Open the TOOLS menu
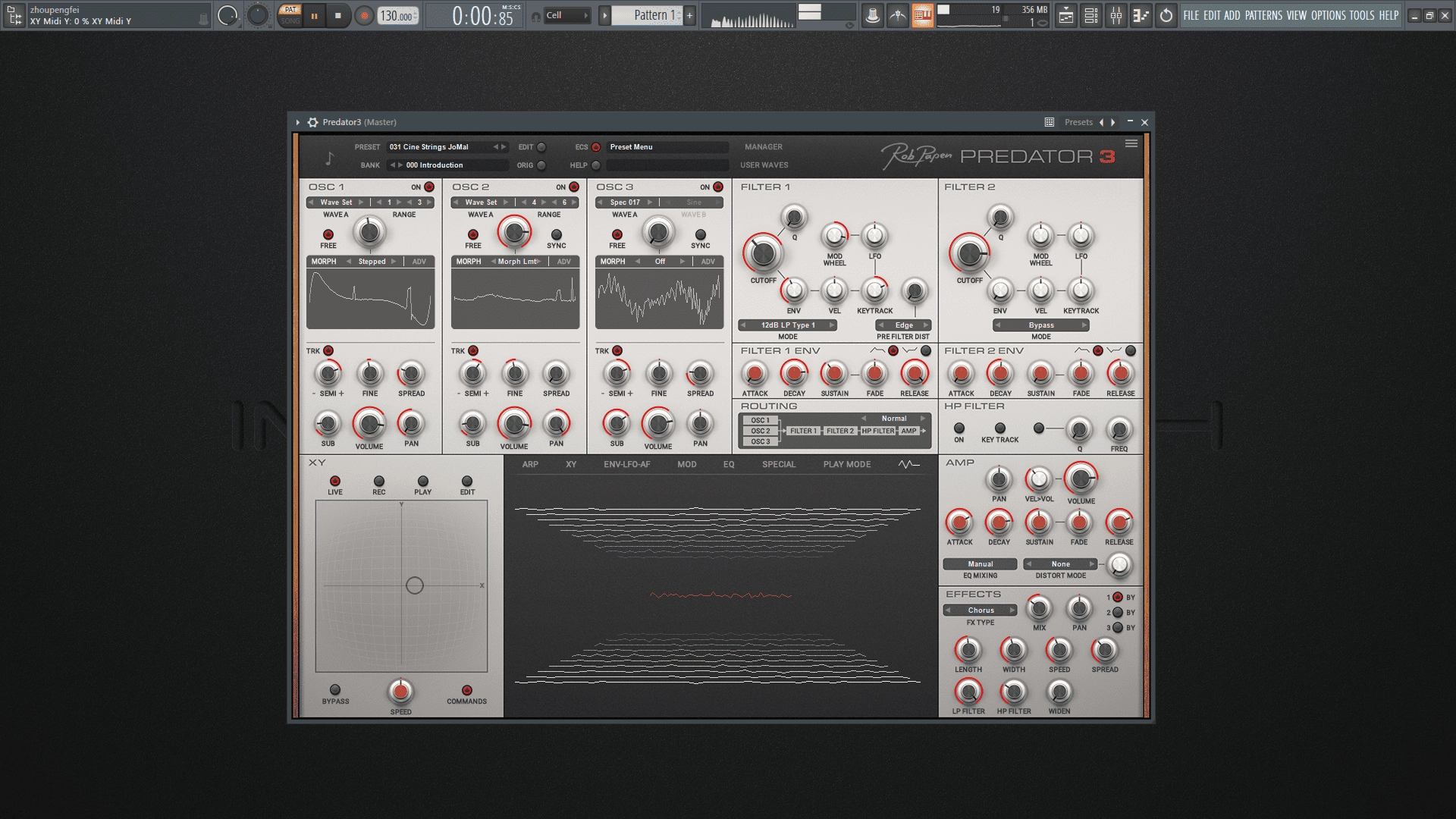The width and height of the screenshot is (1456, 819). pos(1361,15)
